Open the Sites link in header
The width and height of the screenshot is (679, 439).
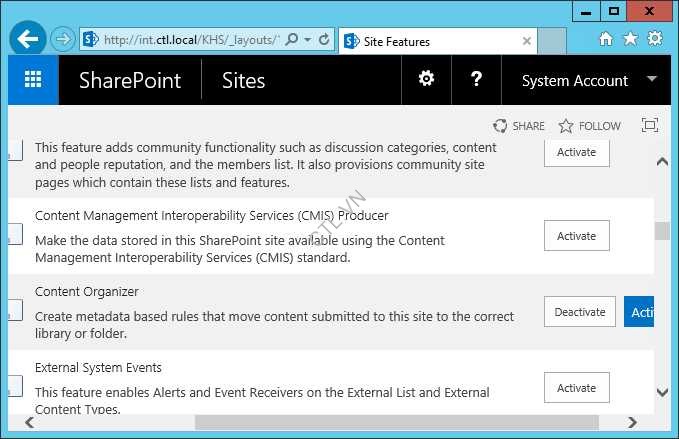[x=243, y=80]
